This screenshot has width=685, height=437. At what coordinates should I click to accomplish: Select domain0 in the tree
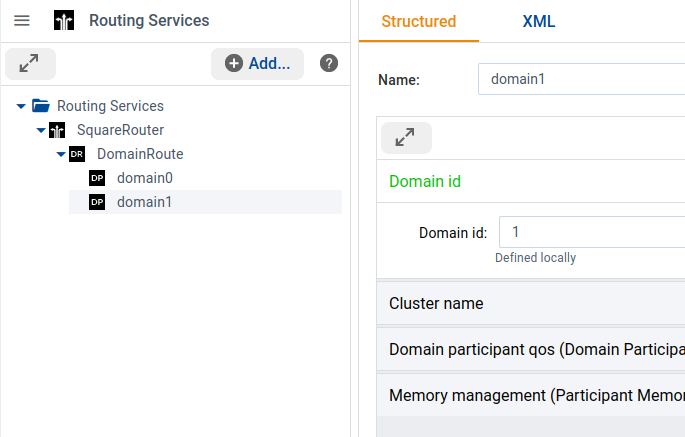(x=144, y=178)
